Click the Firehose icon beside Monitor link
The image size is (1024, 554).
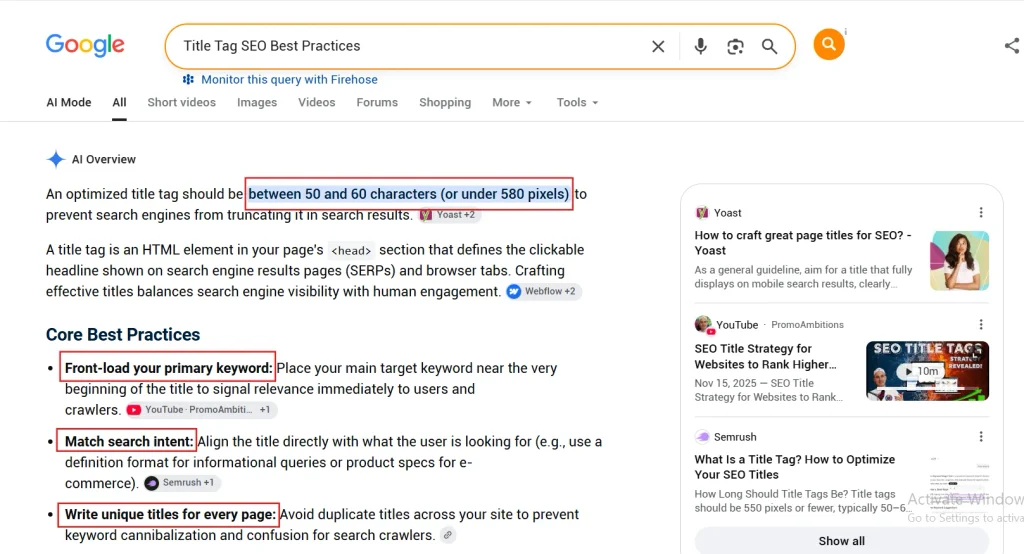coord(188,80)
